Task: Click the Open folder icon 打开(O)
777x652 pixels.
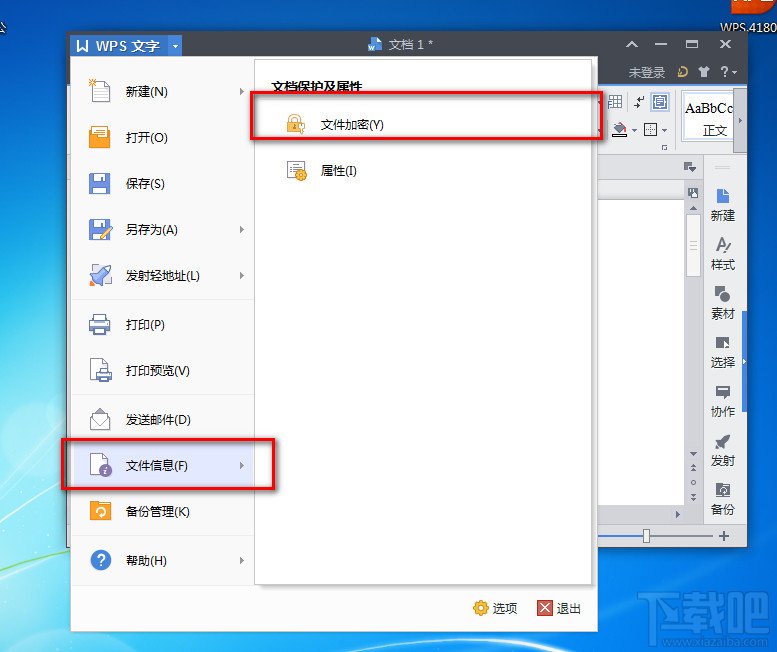Action: (x=100, y=137)
